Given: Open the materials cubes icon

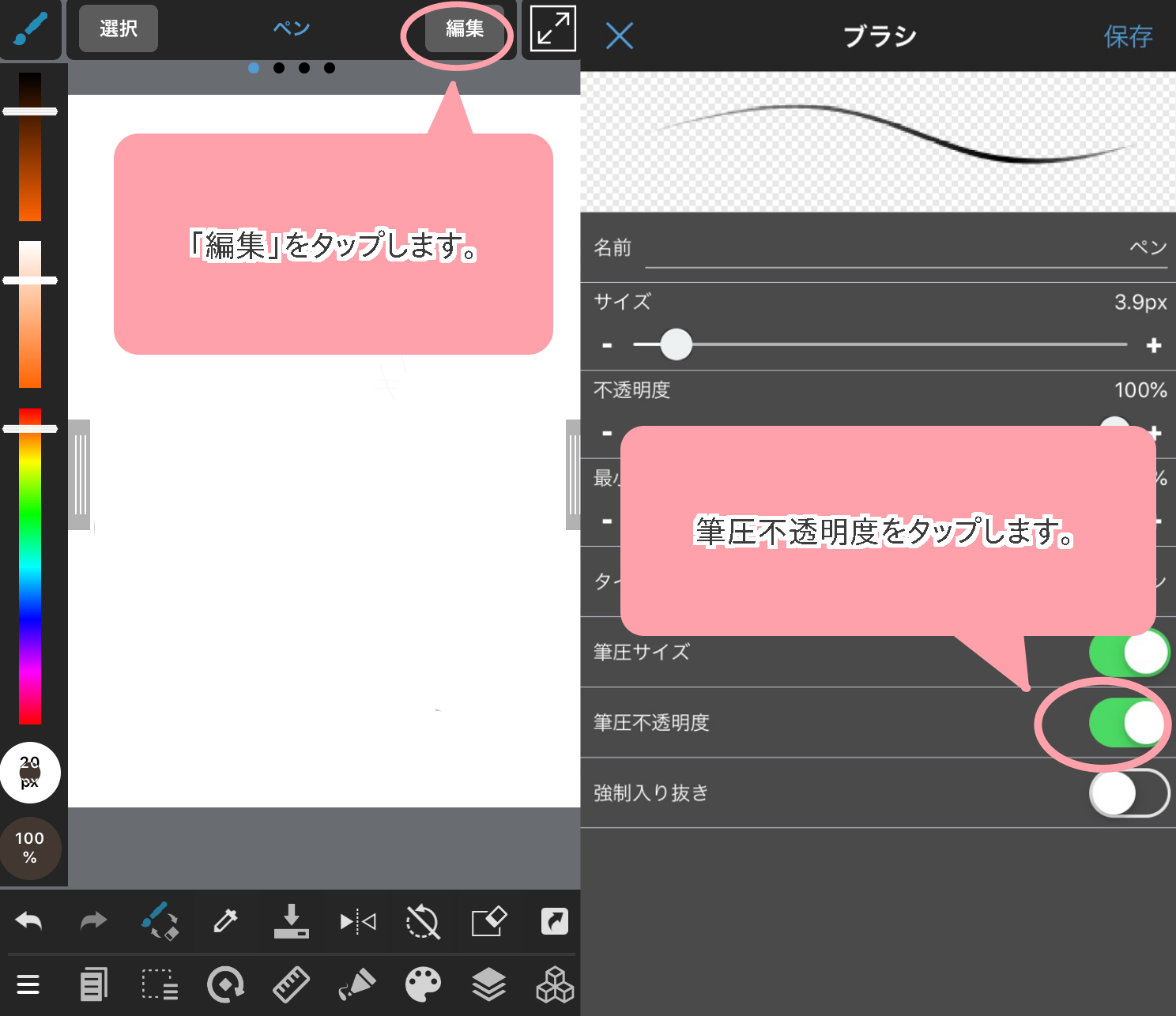Looking at the screenshot, I should (554, 984).
